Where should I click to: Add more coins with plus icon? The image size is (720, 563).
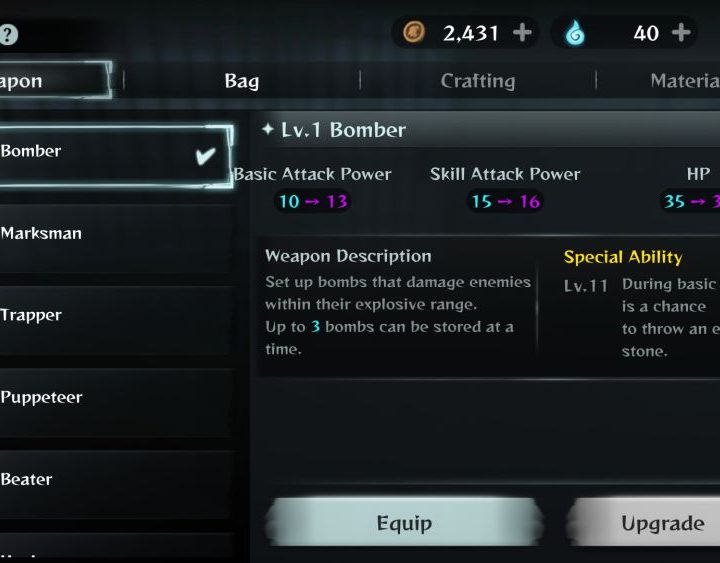point(522,33)
